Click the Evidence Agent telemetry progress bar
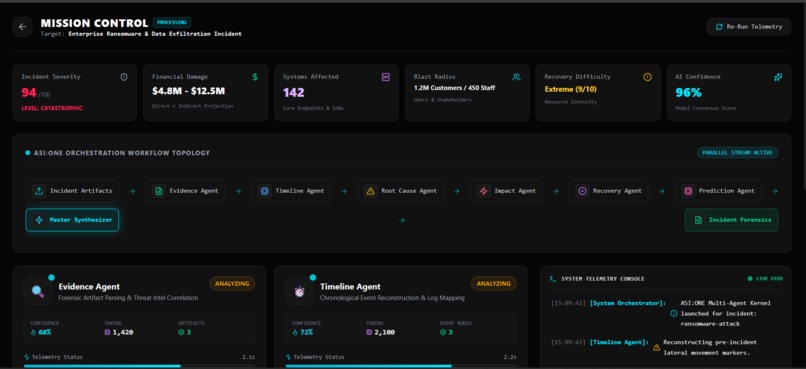Screen dimensions: 806x369 (x=139, y=366)
